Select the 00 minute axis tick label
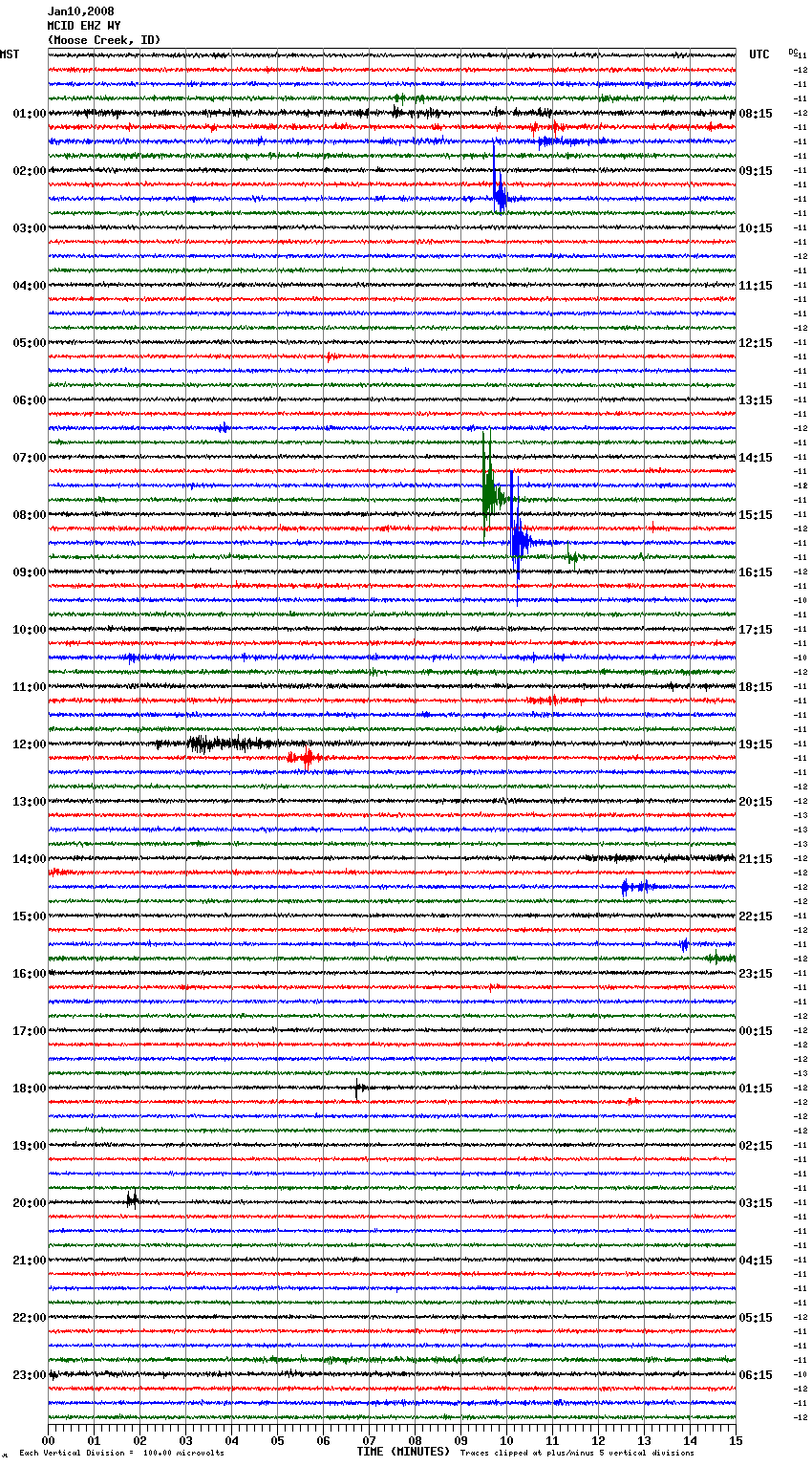The height and width of the screenshot is (1466, 812). [48, 1440]
